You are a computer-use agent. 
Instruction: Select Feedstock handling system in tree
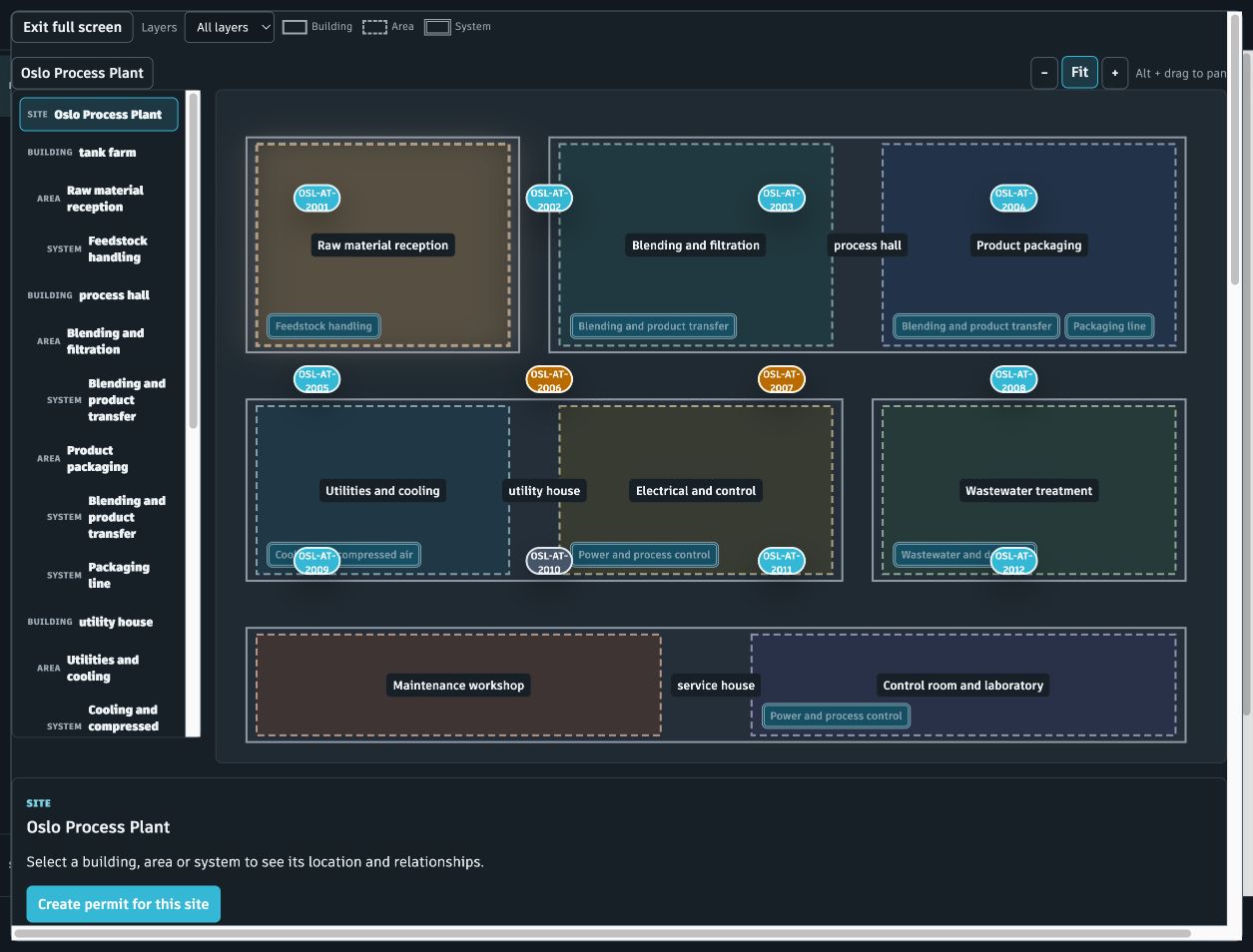(99, 248)
